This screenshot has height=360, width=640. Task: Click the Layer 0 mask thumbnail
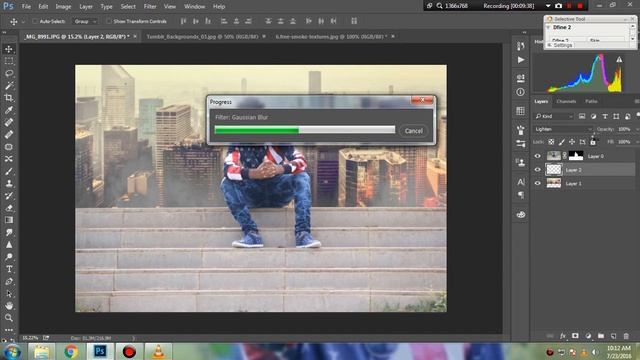click(x=576, y=156)
